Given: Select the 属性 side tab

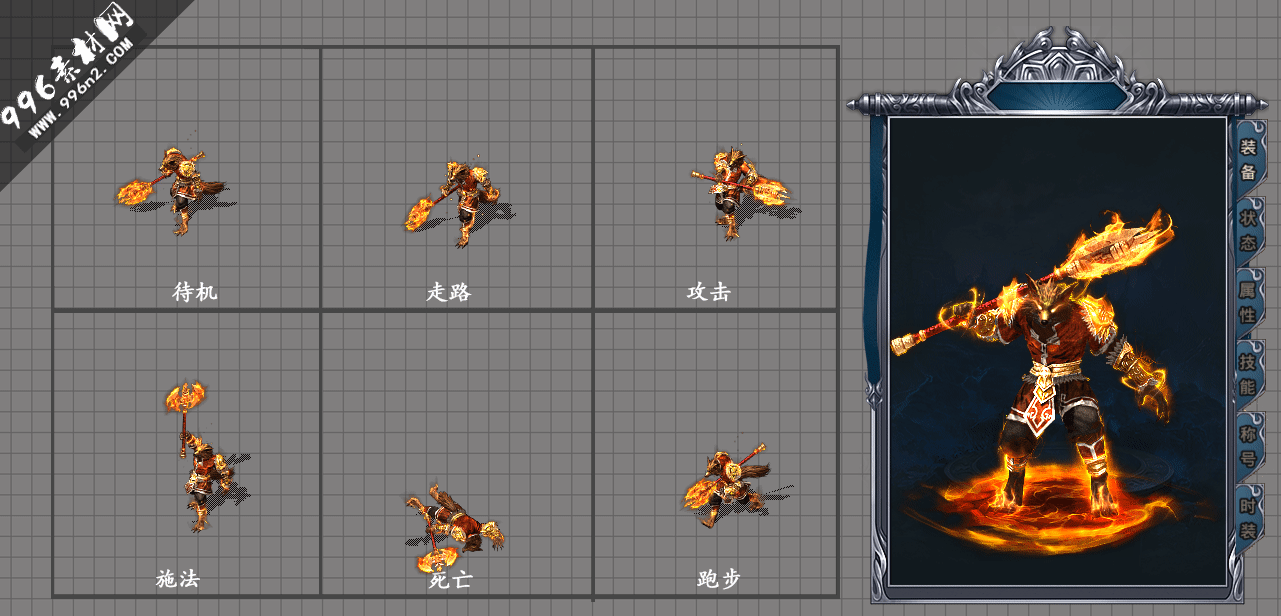Looking at the screenshot, I should pos(1249,302).
